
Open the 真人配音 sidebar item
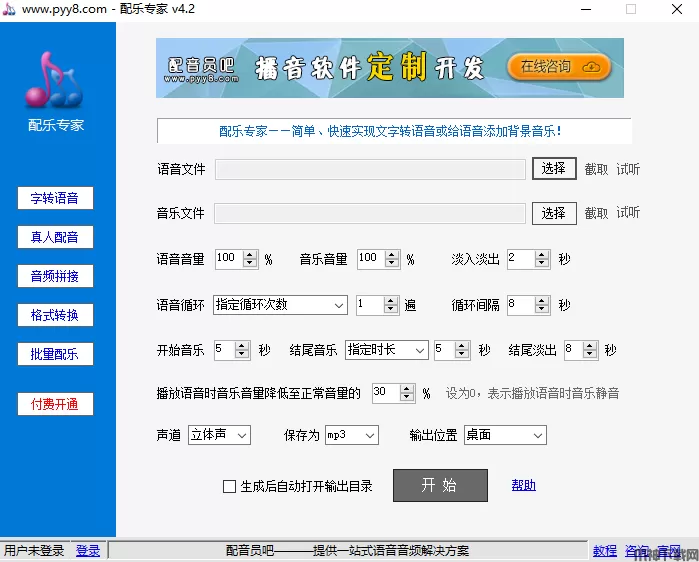click(55, 237)
